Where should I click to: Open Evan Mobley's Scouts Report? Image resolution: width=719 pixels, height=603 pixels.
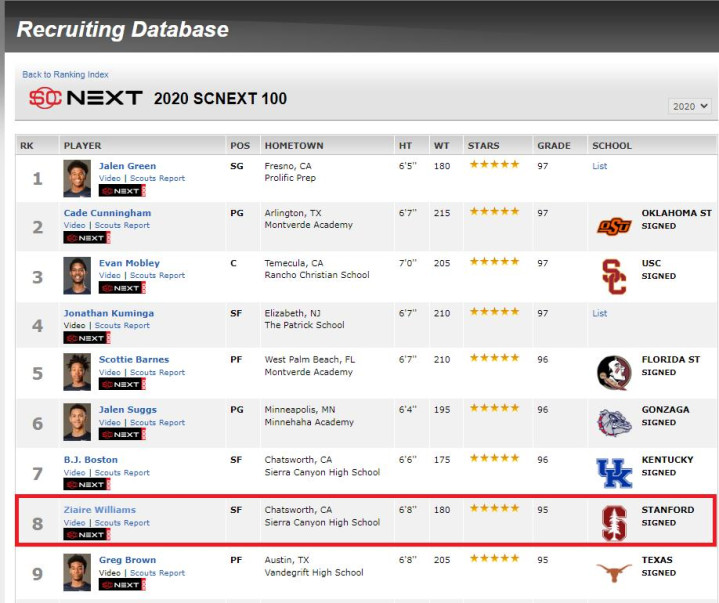[157, 275]
